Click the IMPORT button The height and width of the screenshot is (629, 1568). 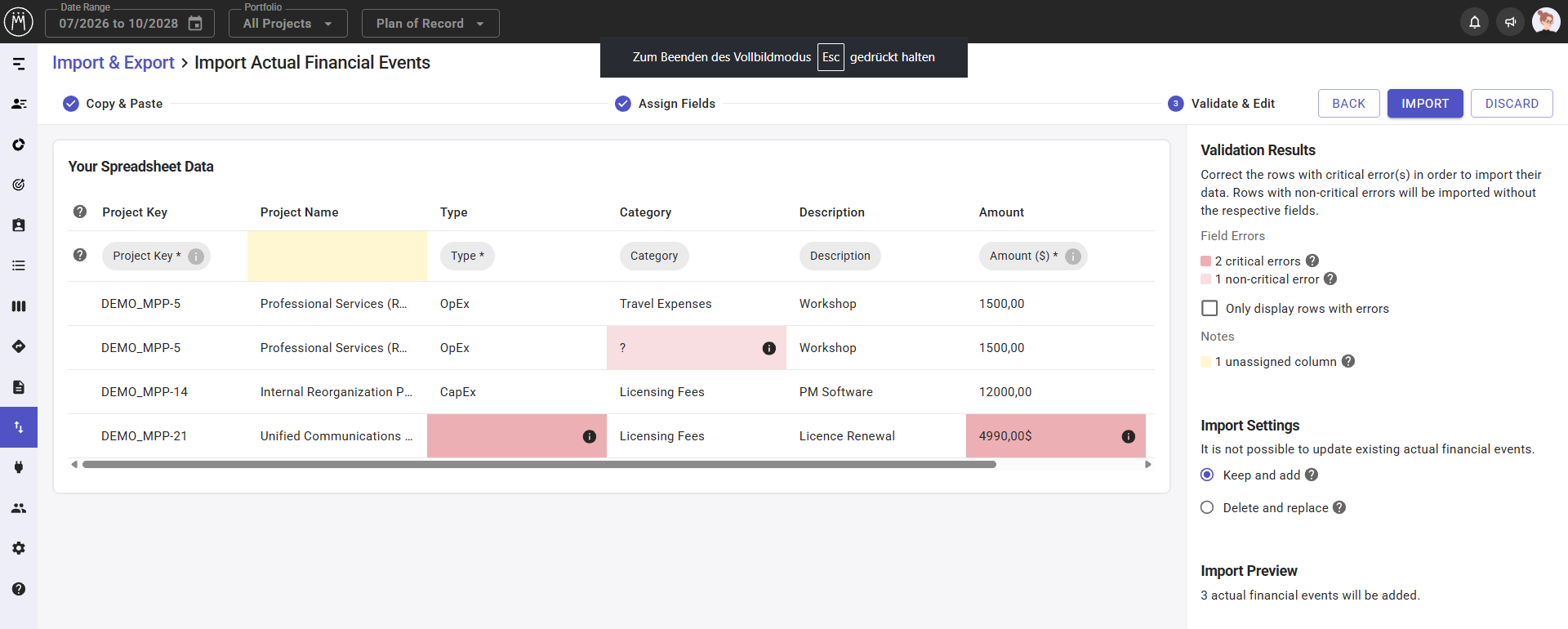click(x=1425, y=104)
